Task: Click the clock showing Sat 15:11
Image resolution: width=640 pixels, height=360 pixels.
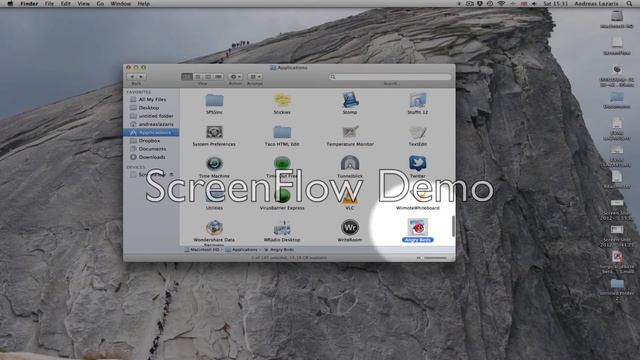Action: 556,4
